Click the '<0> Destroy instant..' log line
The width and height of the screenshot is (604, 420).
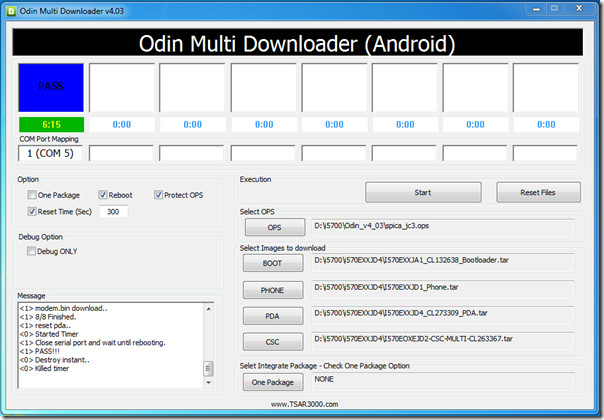(54, 360)
